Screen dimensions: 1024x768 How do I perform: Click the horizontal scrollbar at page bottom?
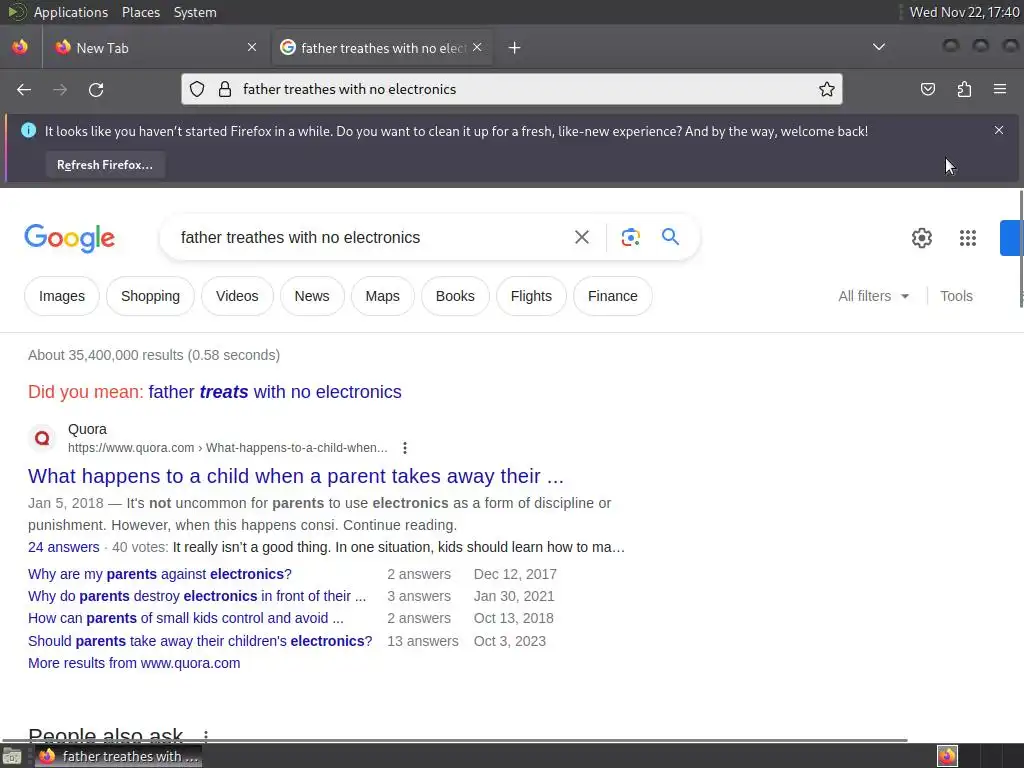[x=454, y=740]
